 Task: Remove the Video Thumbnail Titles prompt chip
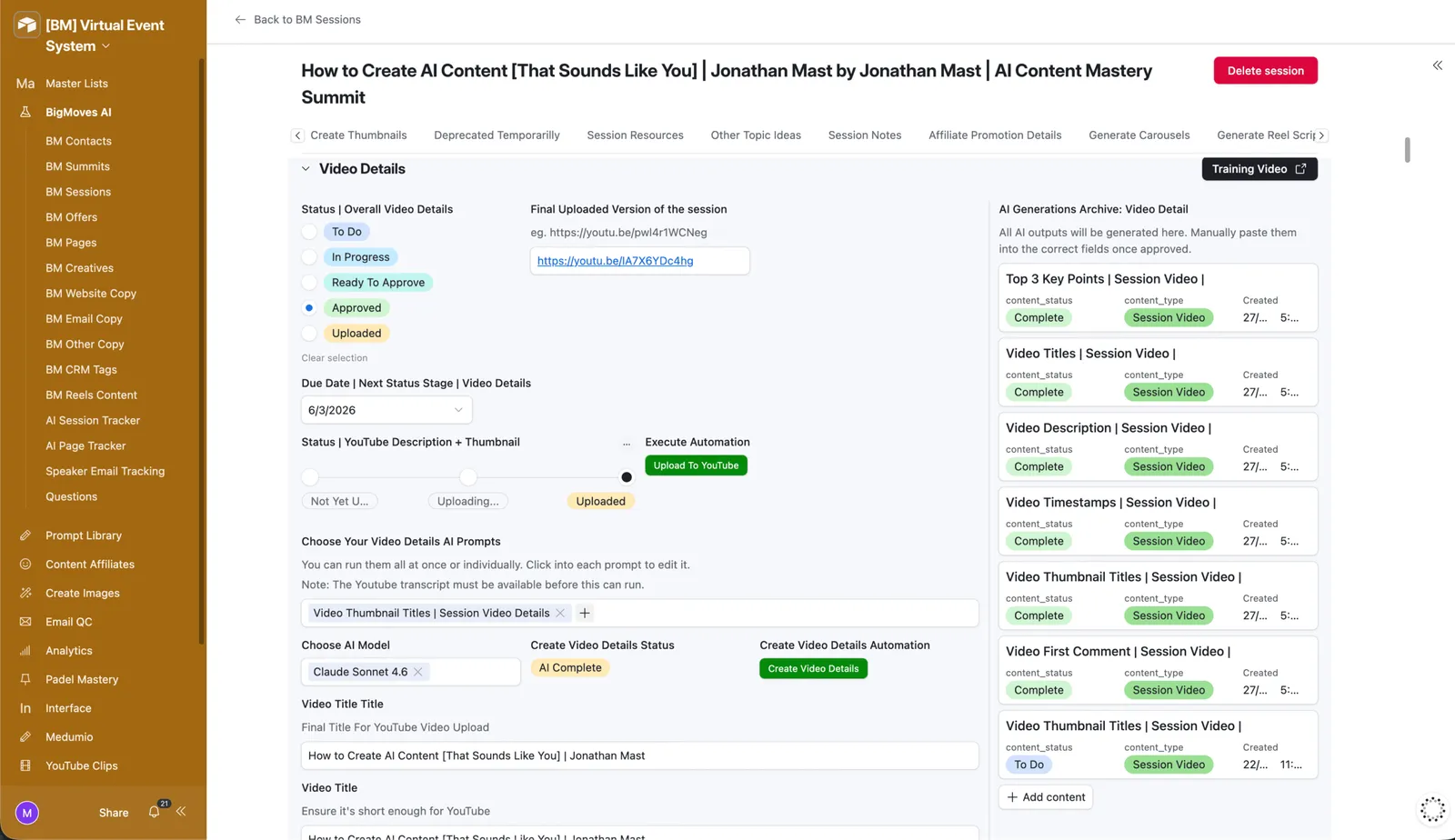(x=560, y=613)
